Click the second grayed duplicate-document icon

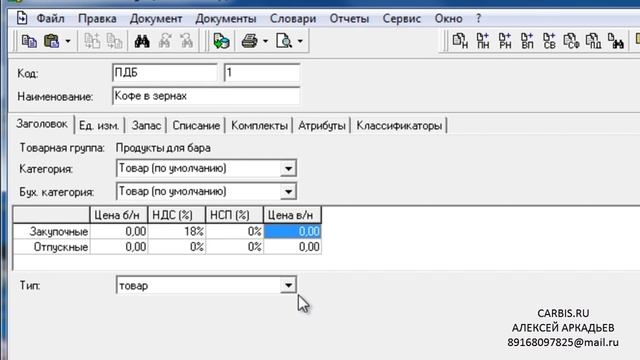(x=114, y=41)
